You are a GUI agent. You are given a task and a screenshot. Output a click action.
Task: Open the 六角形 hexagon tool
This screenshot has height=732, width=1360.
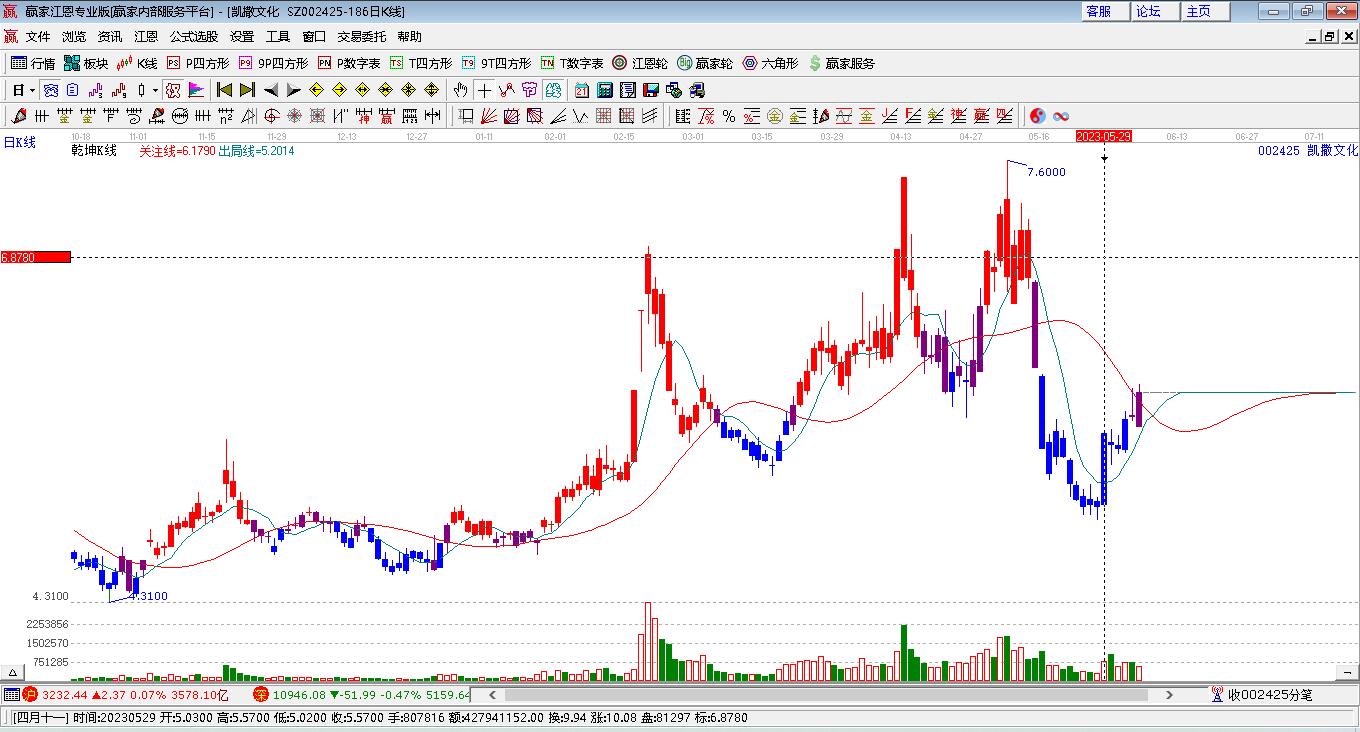coord(770,63)
